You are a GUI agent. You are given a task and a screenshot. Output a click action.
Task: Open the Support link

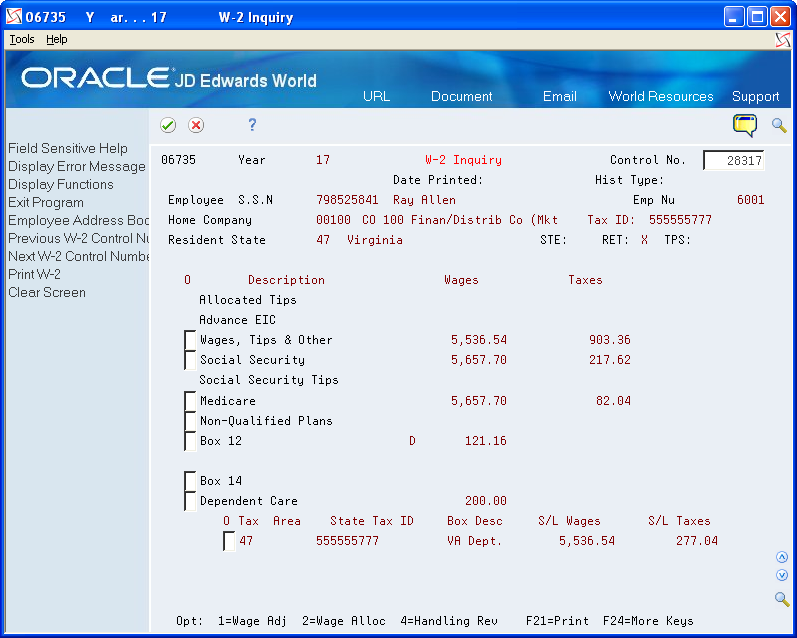coord(756,97)
